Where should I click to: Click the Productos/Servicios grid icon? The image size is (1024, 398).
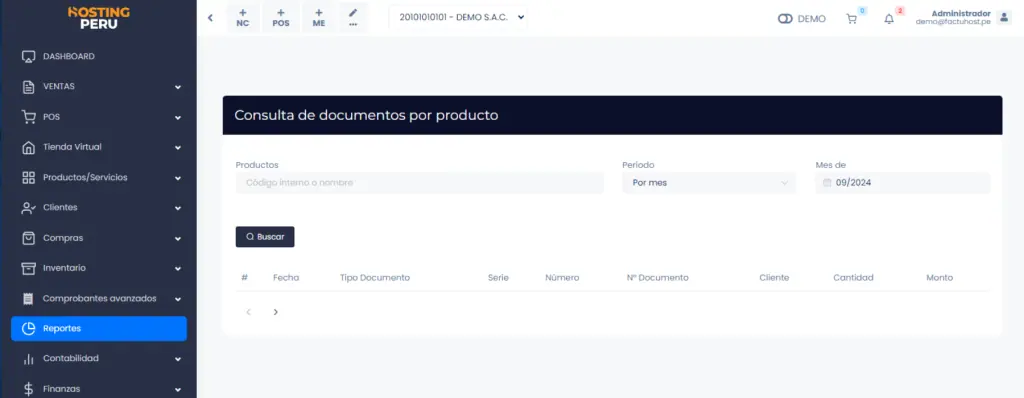[x=28, y=178]
